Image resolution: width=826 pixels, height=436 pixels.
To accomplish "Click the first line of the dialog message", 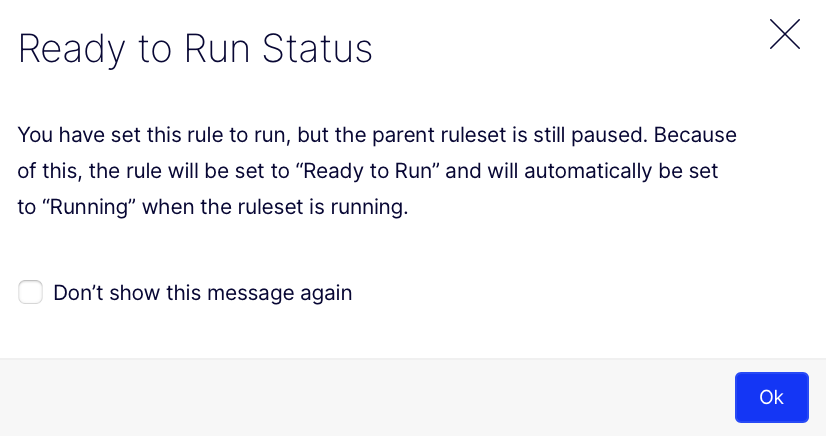I will (x=376, y=134).
